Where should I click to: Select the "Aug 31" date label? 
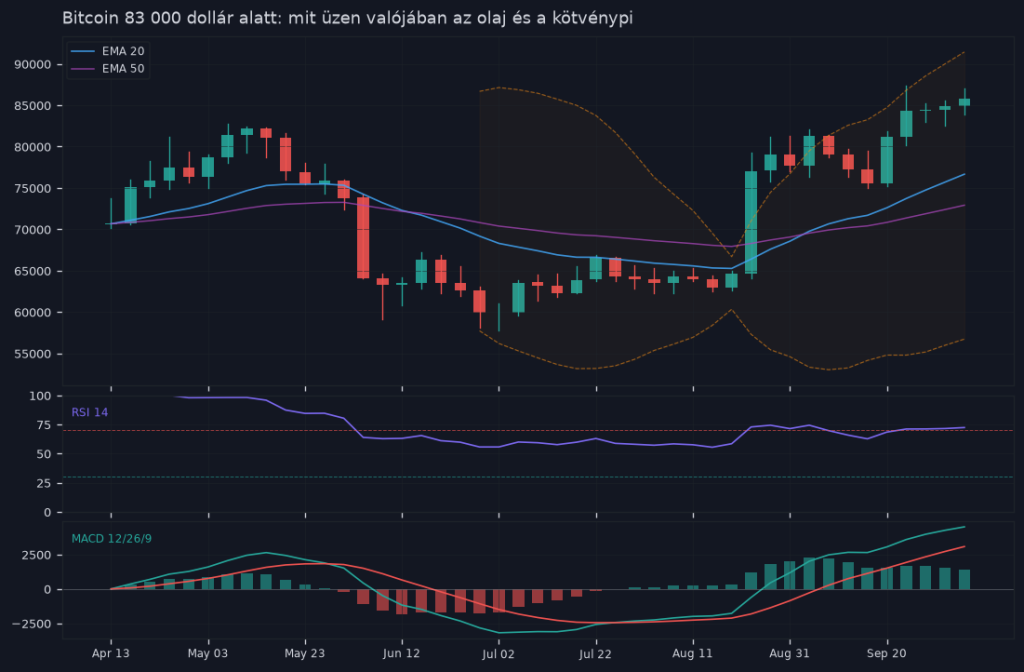pyautogui.click(x=790, y=653)
